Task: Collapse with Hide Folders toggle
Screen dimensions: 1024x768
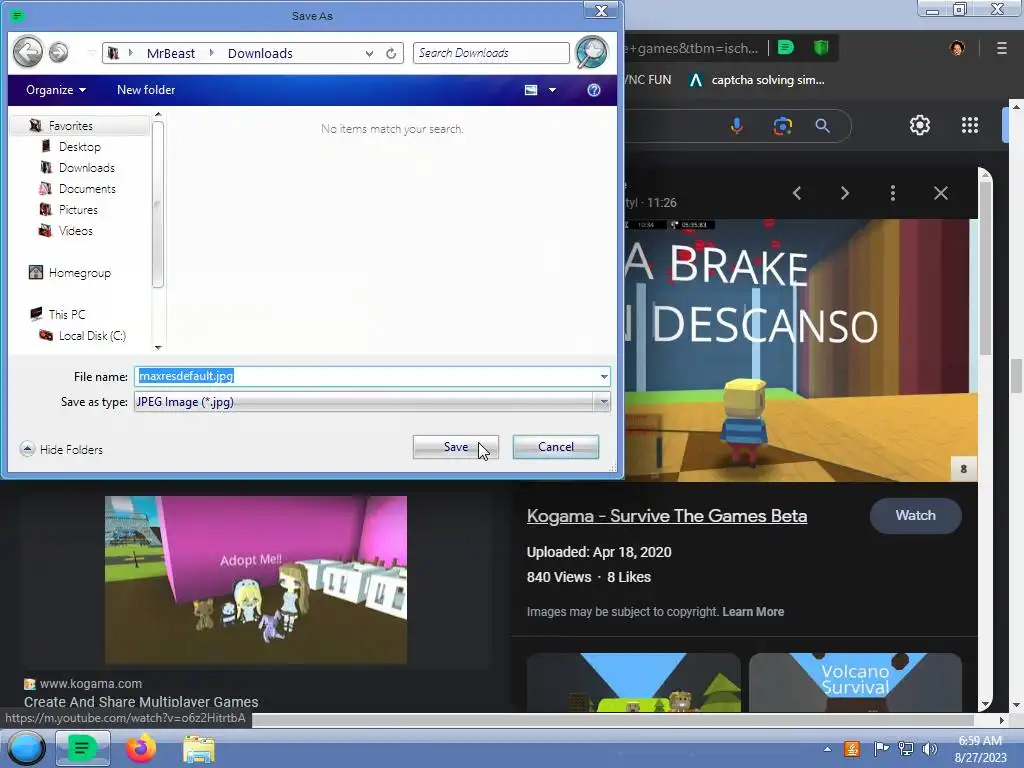Action: [61, 449]
